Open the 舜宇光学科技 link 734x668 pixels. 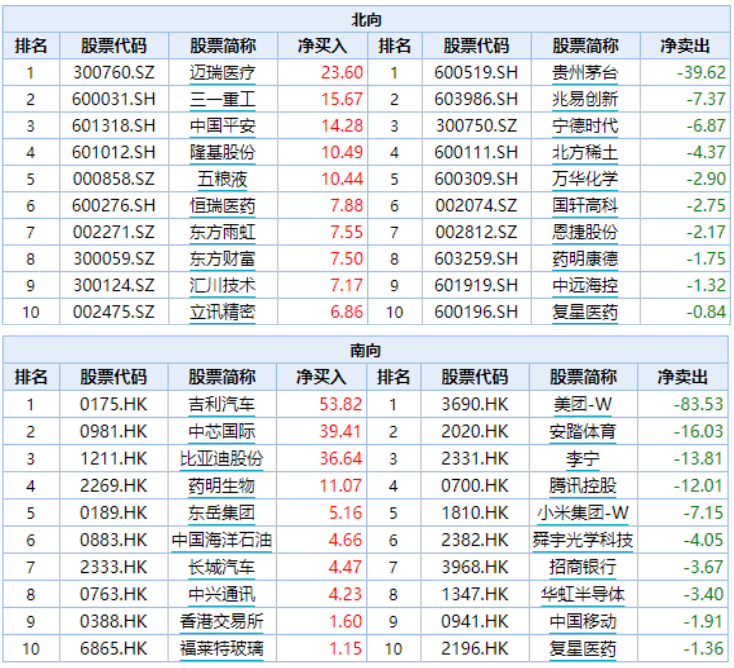[583, 540]
